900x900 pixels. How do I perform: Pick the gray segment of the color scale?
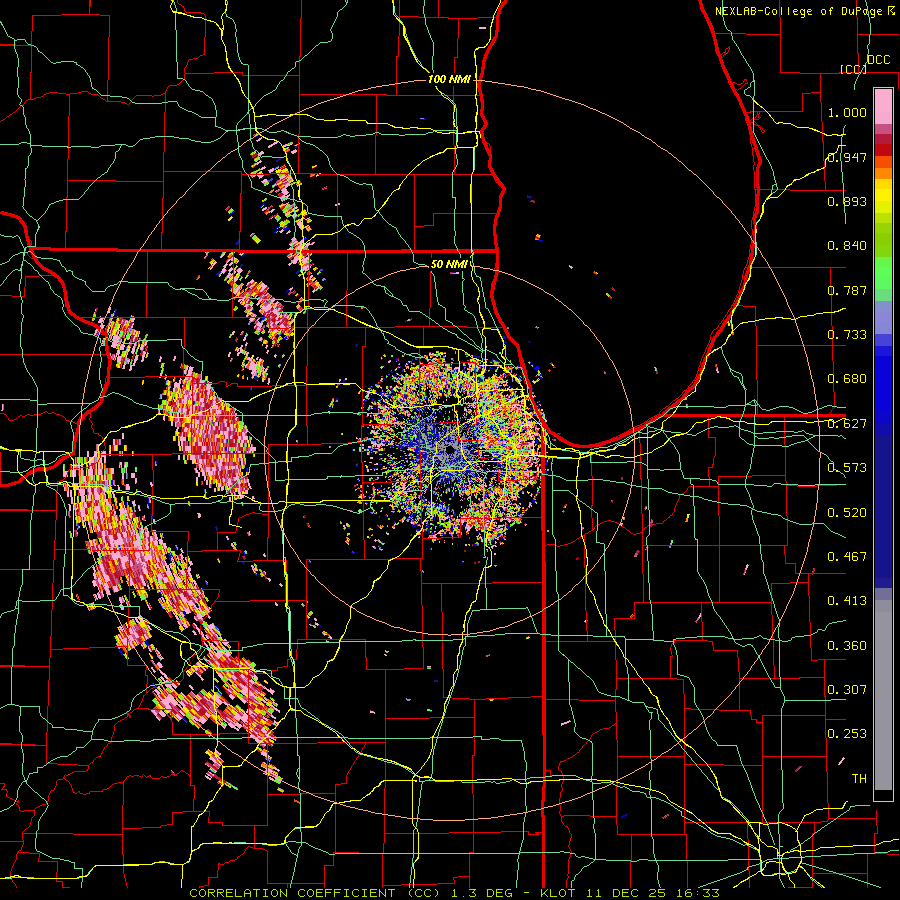tap(883, 695)
